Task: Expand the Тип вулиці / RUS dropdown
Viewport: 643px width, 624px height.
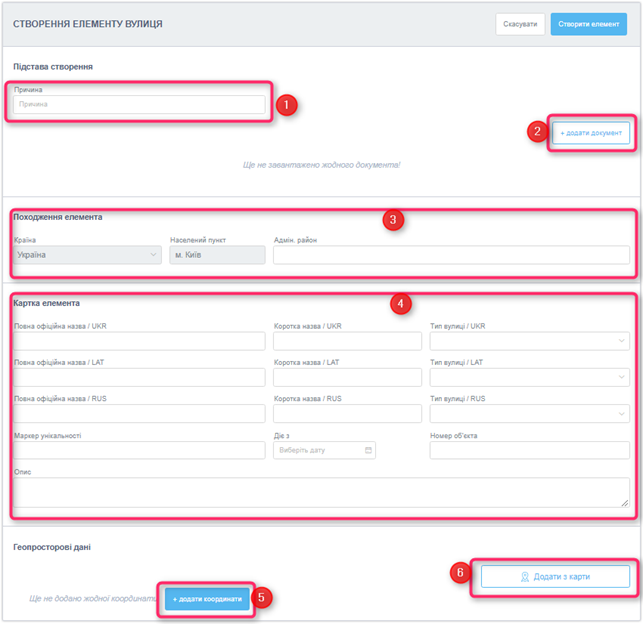Action: click(x=529, y=414)
